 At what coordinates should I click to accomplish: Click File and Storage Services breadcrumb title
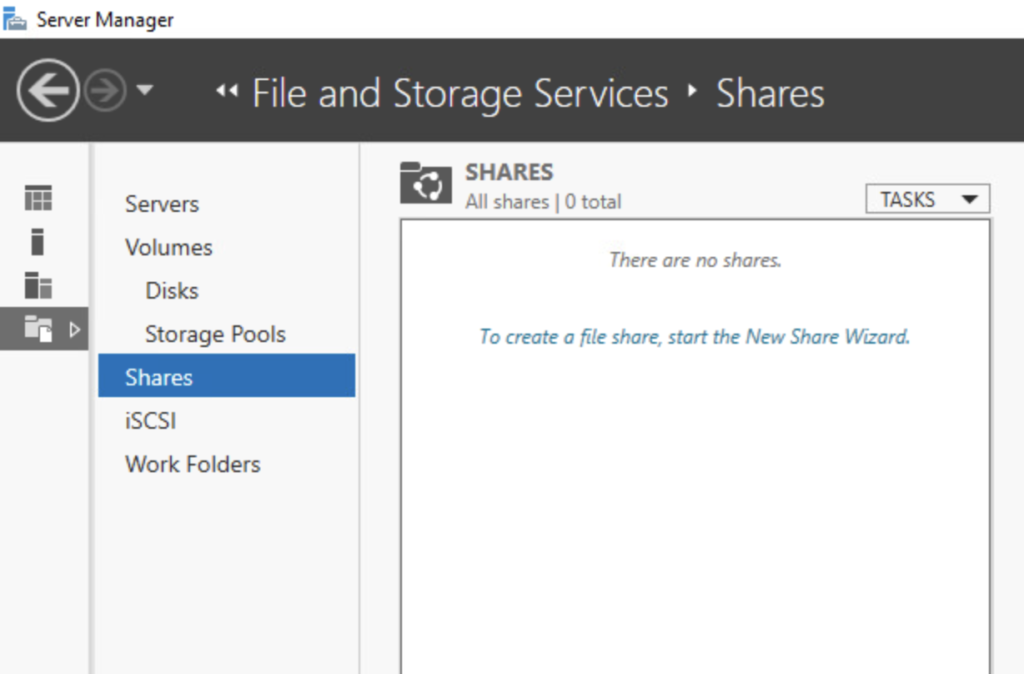click(x=460, y=93)
